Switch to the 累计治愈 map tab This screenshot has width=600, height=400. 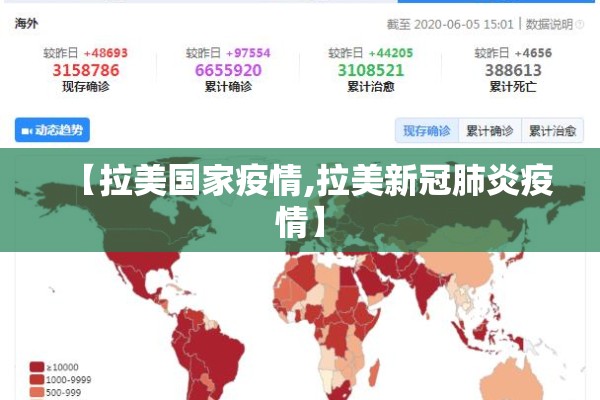click(553, 131)
